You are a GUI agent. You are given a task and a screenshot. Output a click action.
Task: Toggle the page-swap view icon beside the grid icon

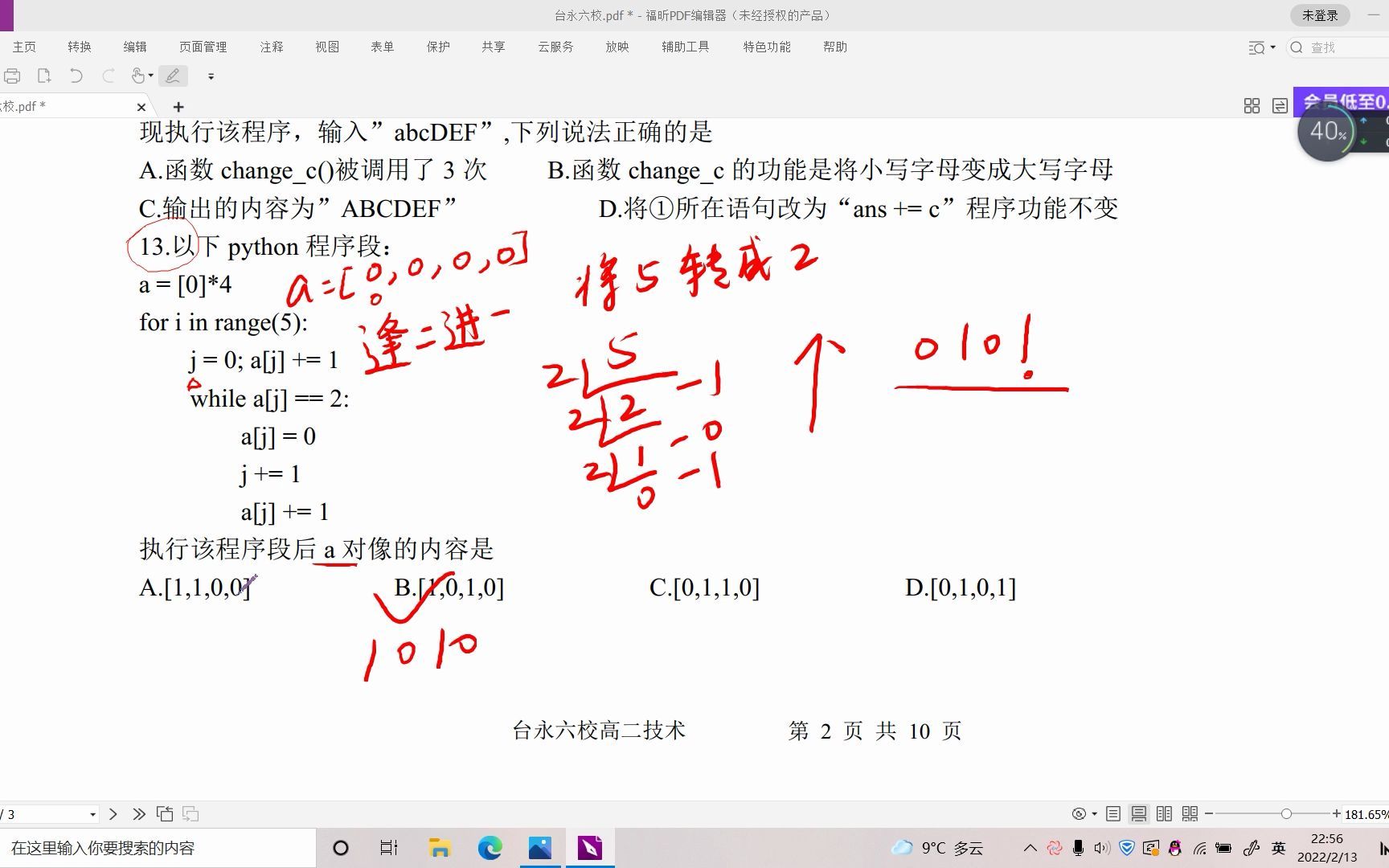point(1280,105)
